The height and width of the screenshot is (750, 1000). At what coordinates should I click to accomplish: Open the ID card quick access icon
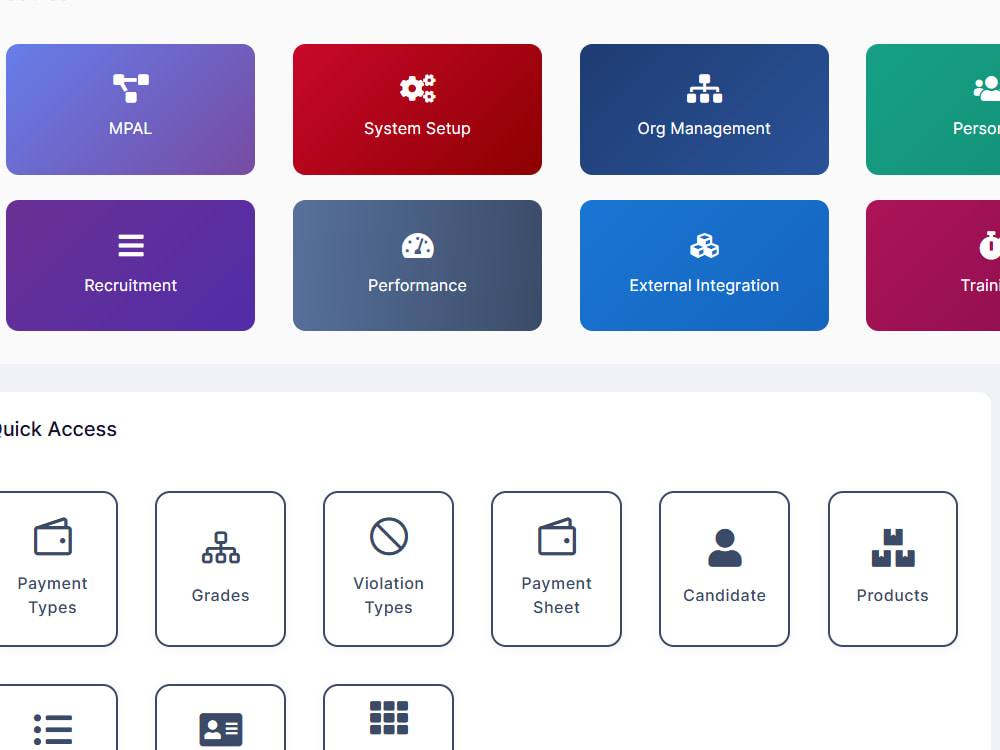[221, 730]
